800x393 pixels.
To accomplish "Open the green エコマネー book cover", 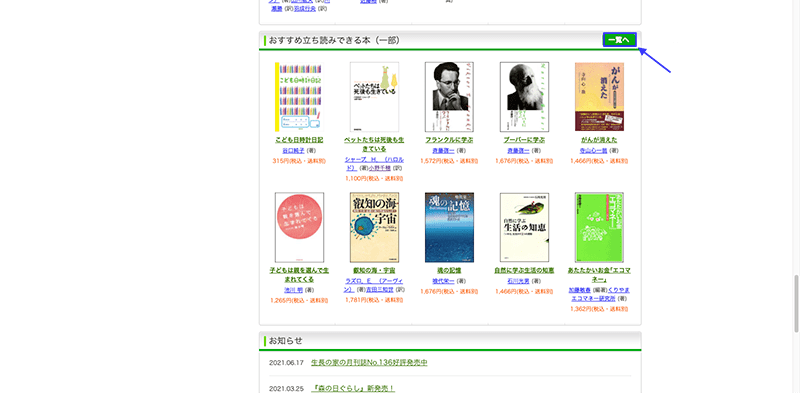I will 599,228.
